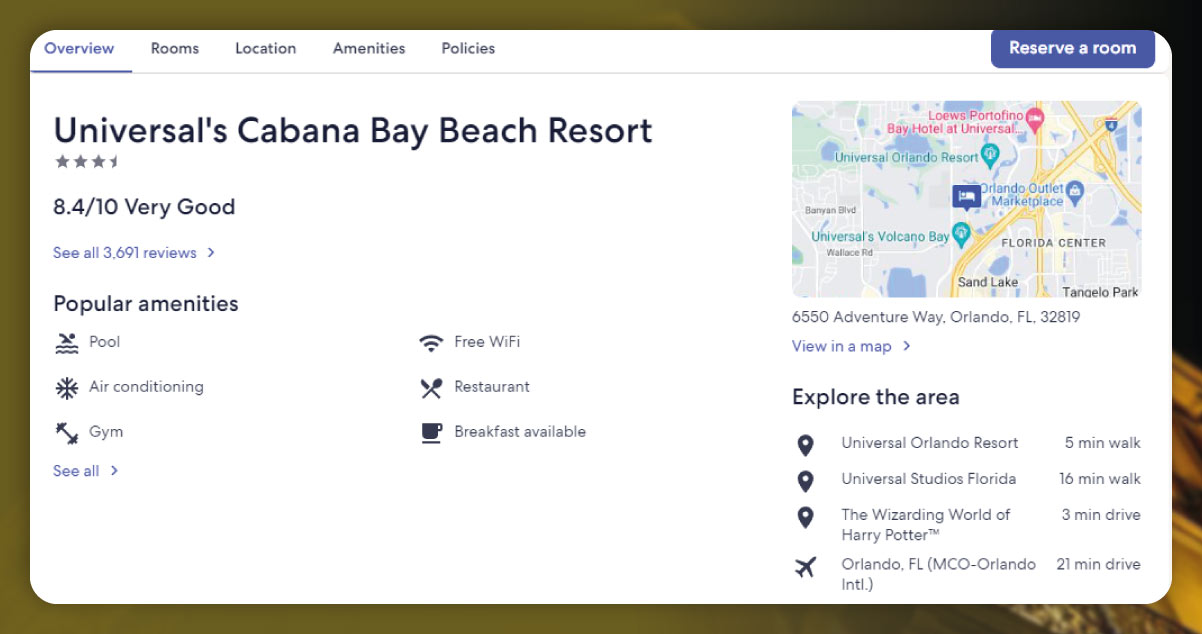
Task: Open the View in a map link
Action: pyautogui.click(x=842, y=346)
